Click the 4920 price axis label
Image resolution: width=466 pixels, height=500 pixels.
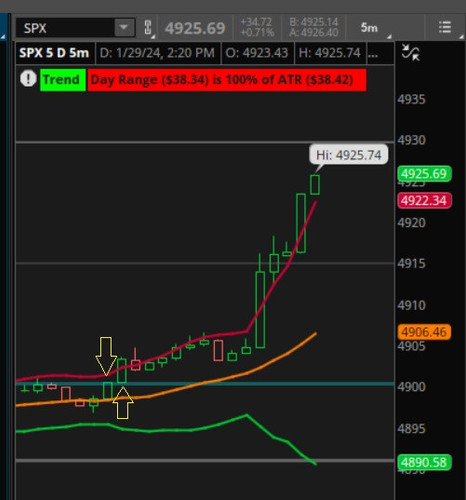click(x=411, y=223)
